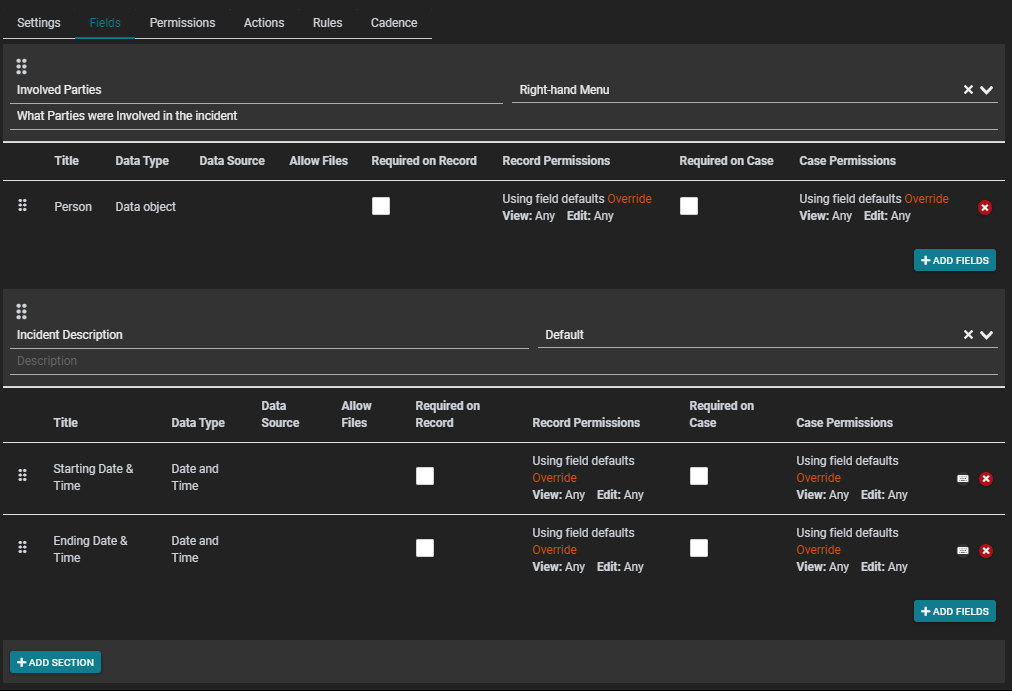The height and width of the screenshot is (691, 1012).
Task: Override record permissions for Starting Date & Time
Action: (554, 477)
